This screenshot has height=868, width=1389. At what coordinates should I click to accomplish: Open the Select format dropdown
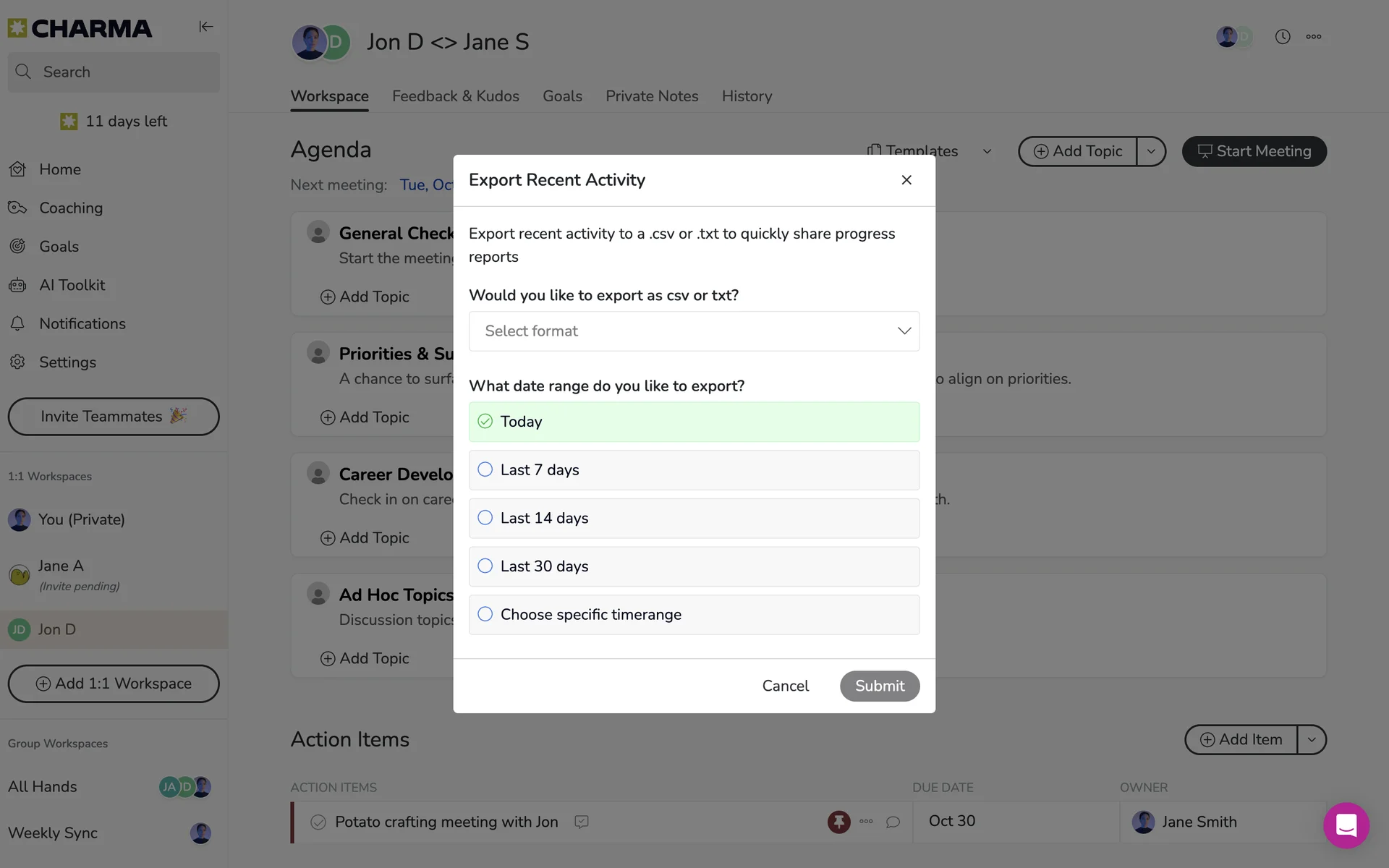(694, 331)
